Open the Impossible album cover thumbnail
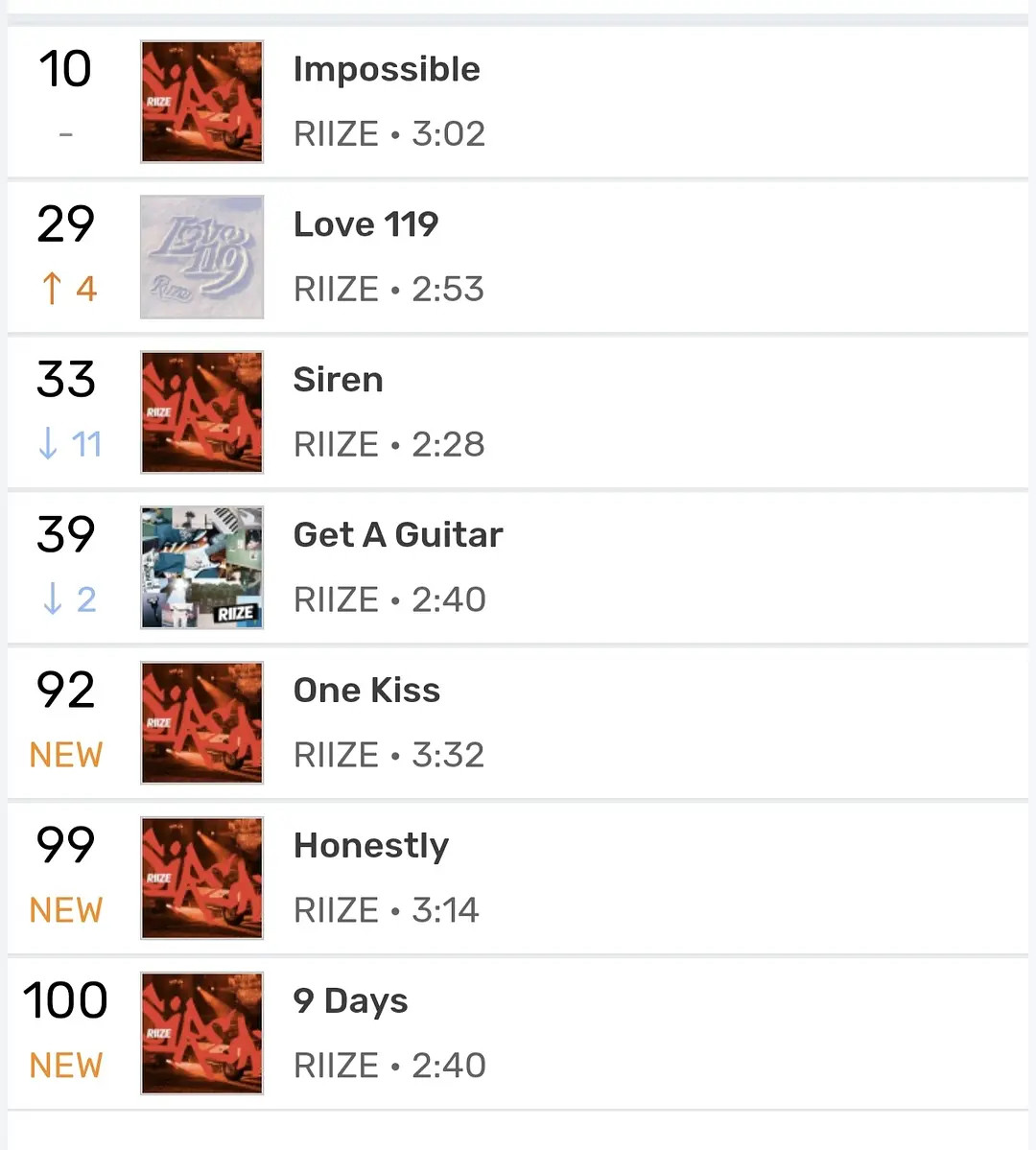 (x=201, y=102)
